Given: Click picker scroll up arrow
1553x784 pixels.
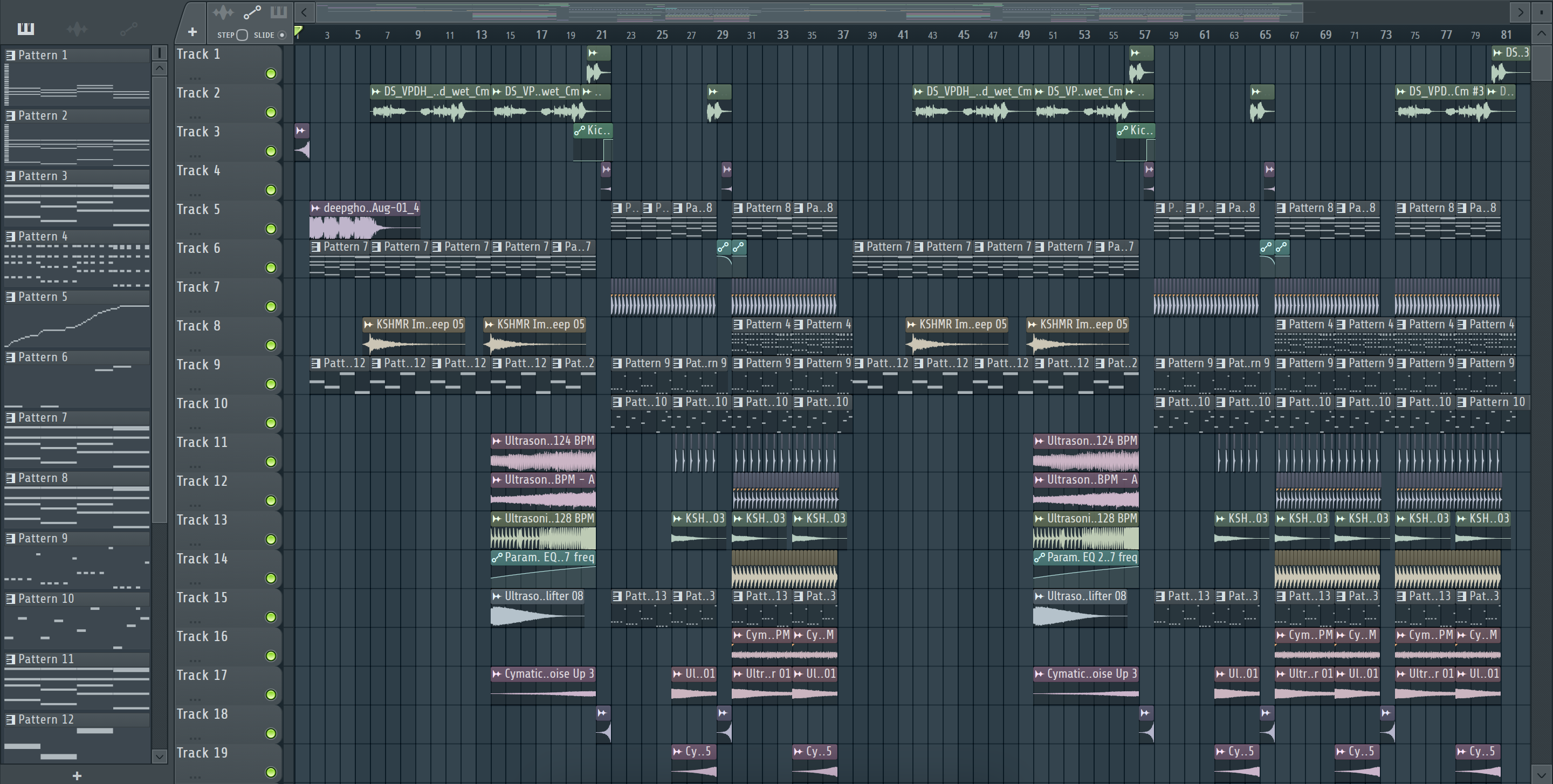Looking at the screenshot, I should click(159, 68).
